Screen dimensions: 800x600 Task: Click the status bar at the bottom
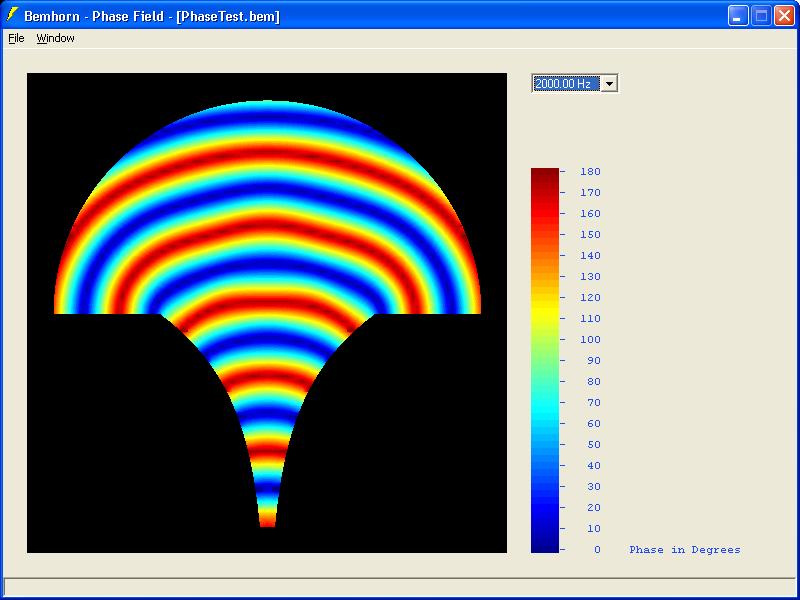pos(400,585)
